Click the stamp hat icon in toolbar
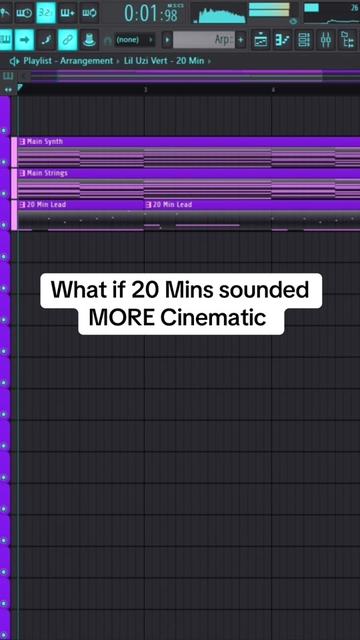 coord(89,40)
